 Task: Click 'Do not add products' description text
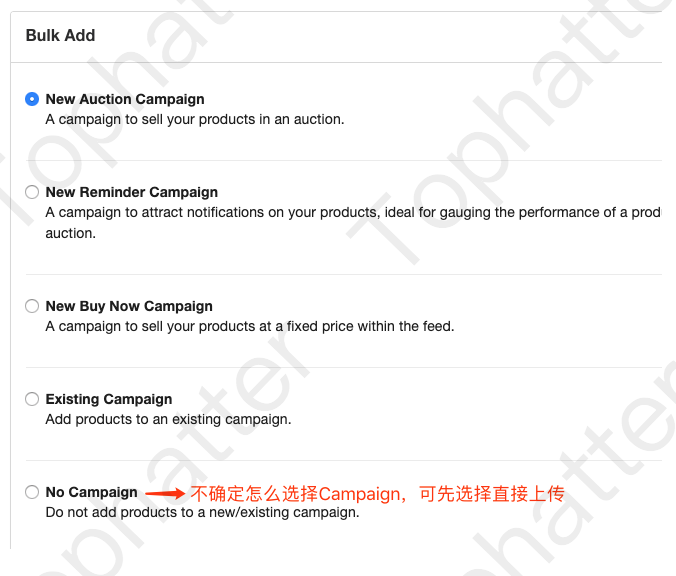[202, 513]
